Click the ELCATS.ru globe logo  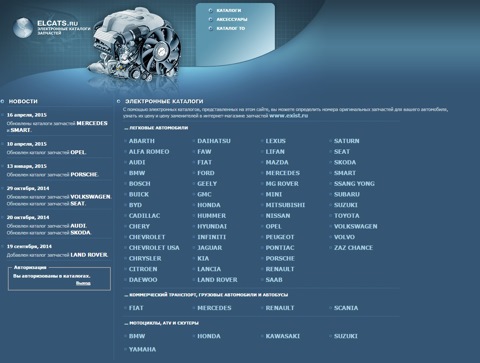coord(23,28)
